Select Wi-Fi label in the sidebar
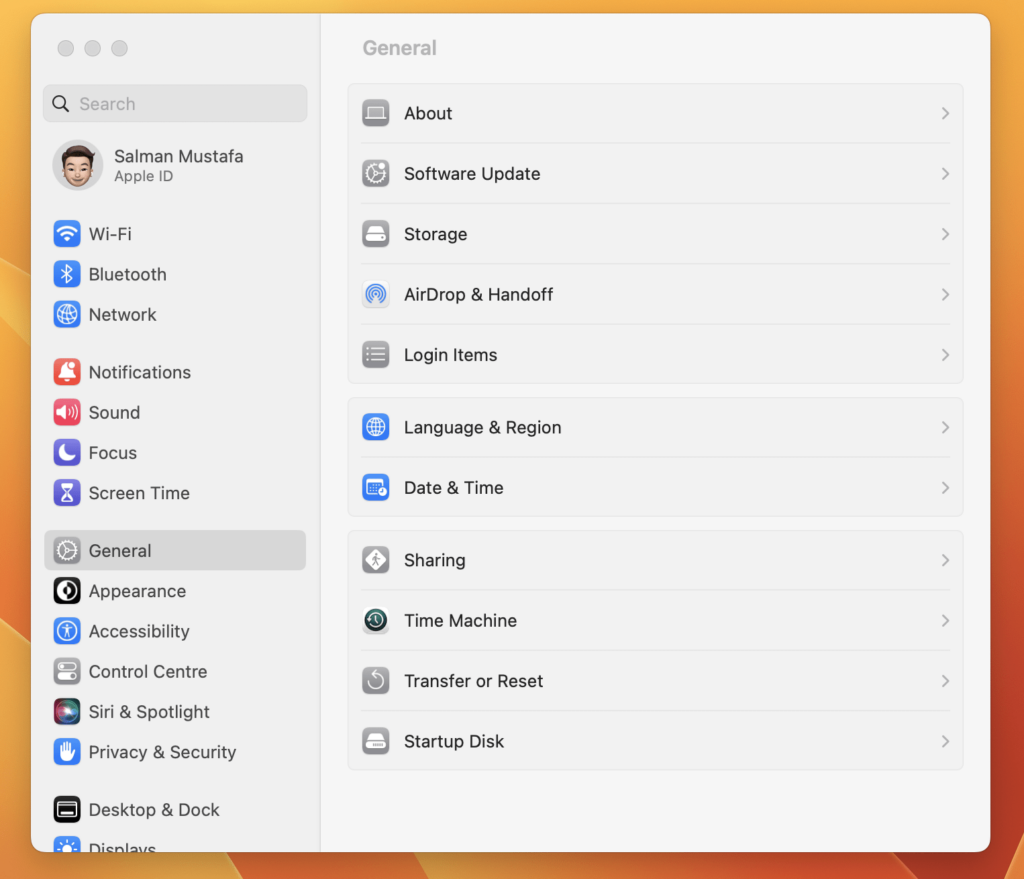This screenshot has width=1024, height=879. point(110,234)
